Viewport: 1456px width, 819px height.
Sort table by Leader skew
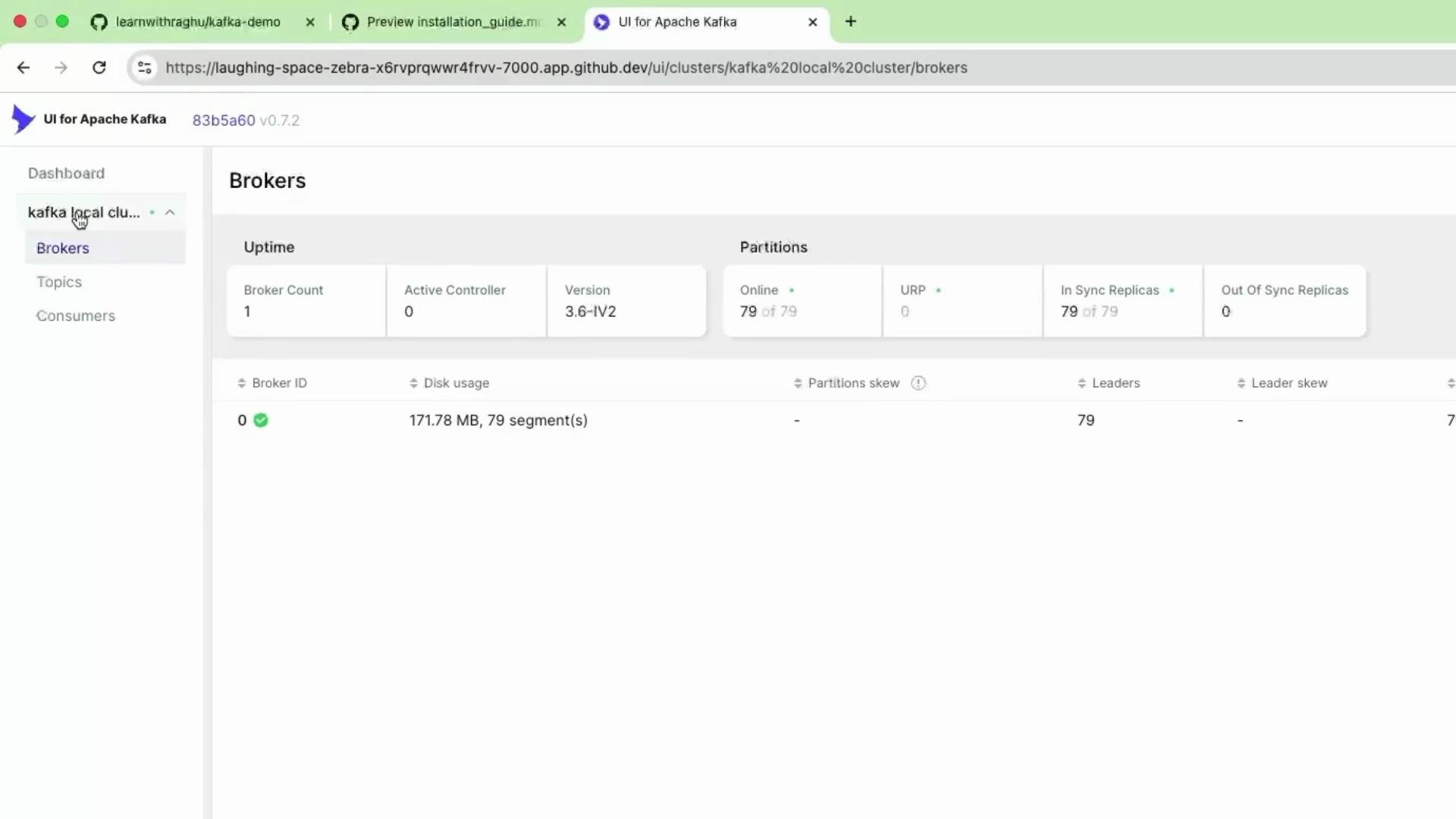click(1282, 383)
